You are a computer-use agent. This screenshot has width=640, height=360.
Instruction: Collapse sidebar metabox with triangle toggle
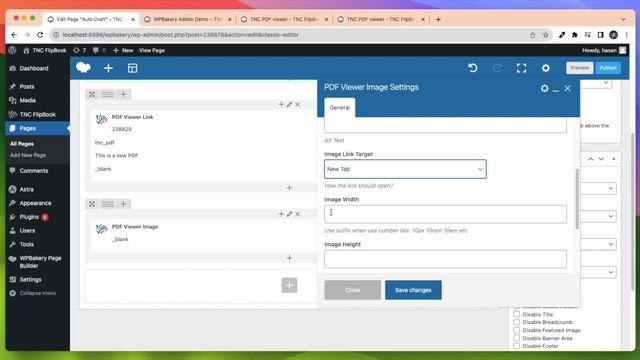click(613, 159)
